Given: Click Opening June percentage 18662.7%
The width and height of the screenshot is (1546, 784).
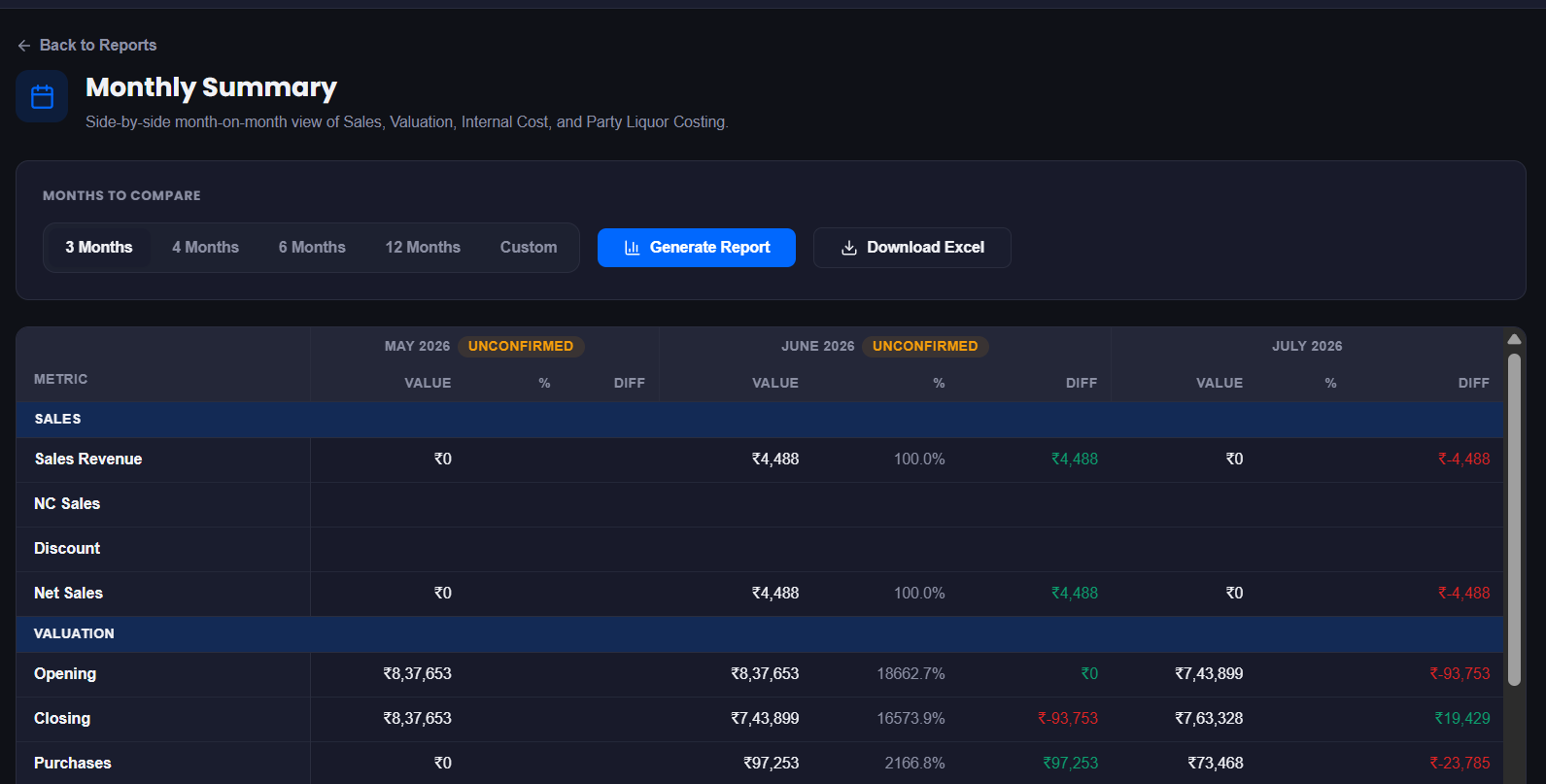Looking at the screenshot, I should pyautogui.click(x=910, y=674).
